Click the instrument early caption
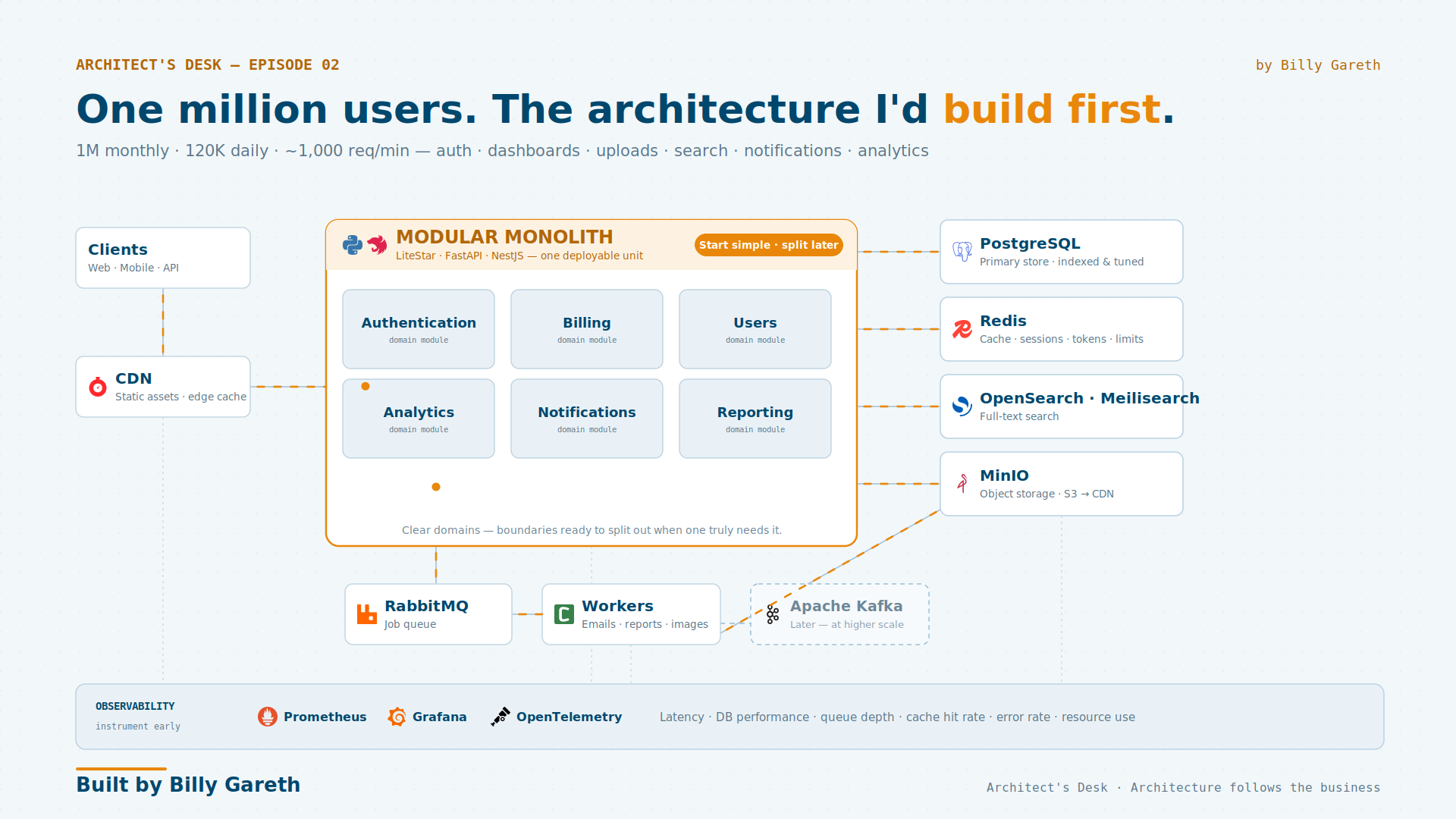Screen dimensions: 1456x819 point(138,726)
